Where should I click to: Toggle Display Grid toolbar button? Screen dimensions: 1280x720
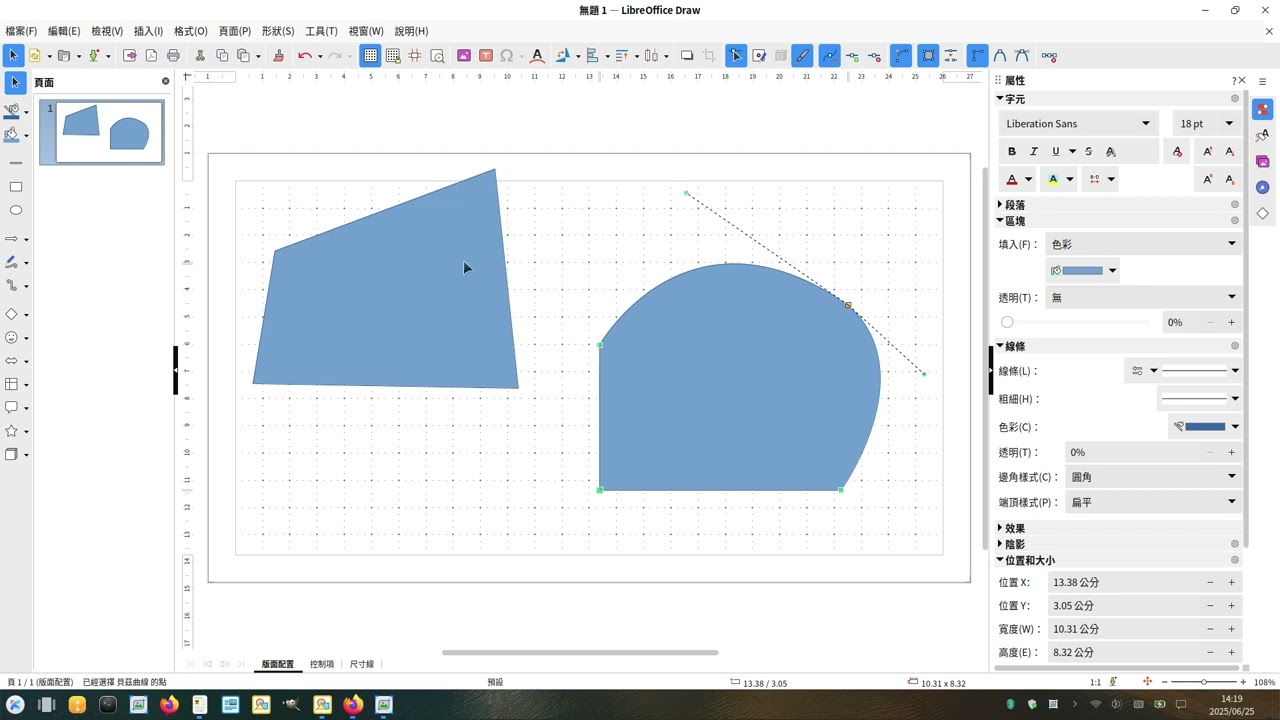tap(371, 56)
